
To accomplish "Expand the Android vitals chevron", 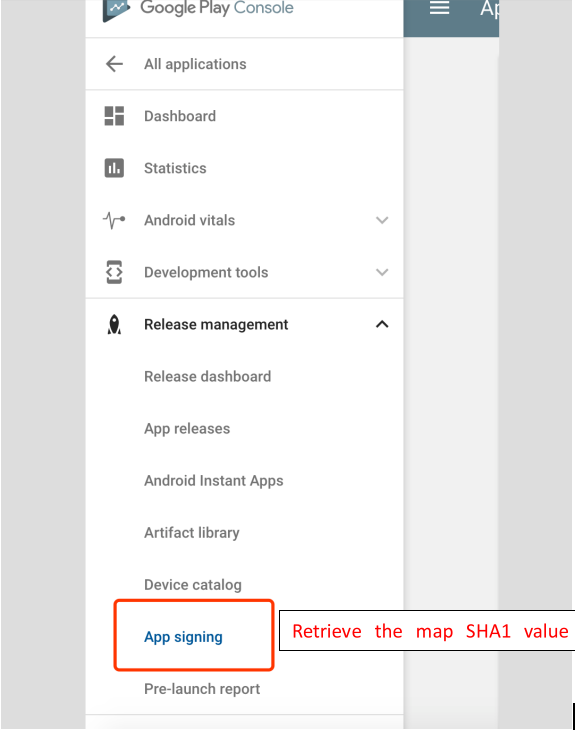I will click(x=382, y=220).
